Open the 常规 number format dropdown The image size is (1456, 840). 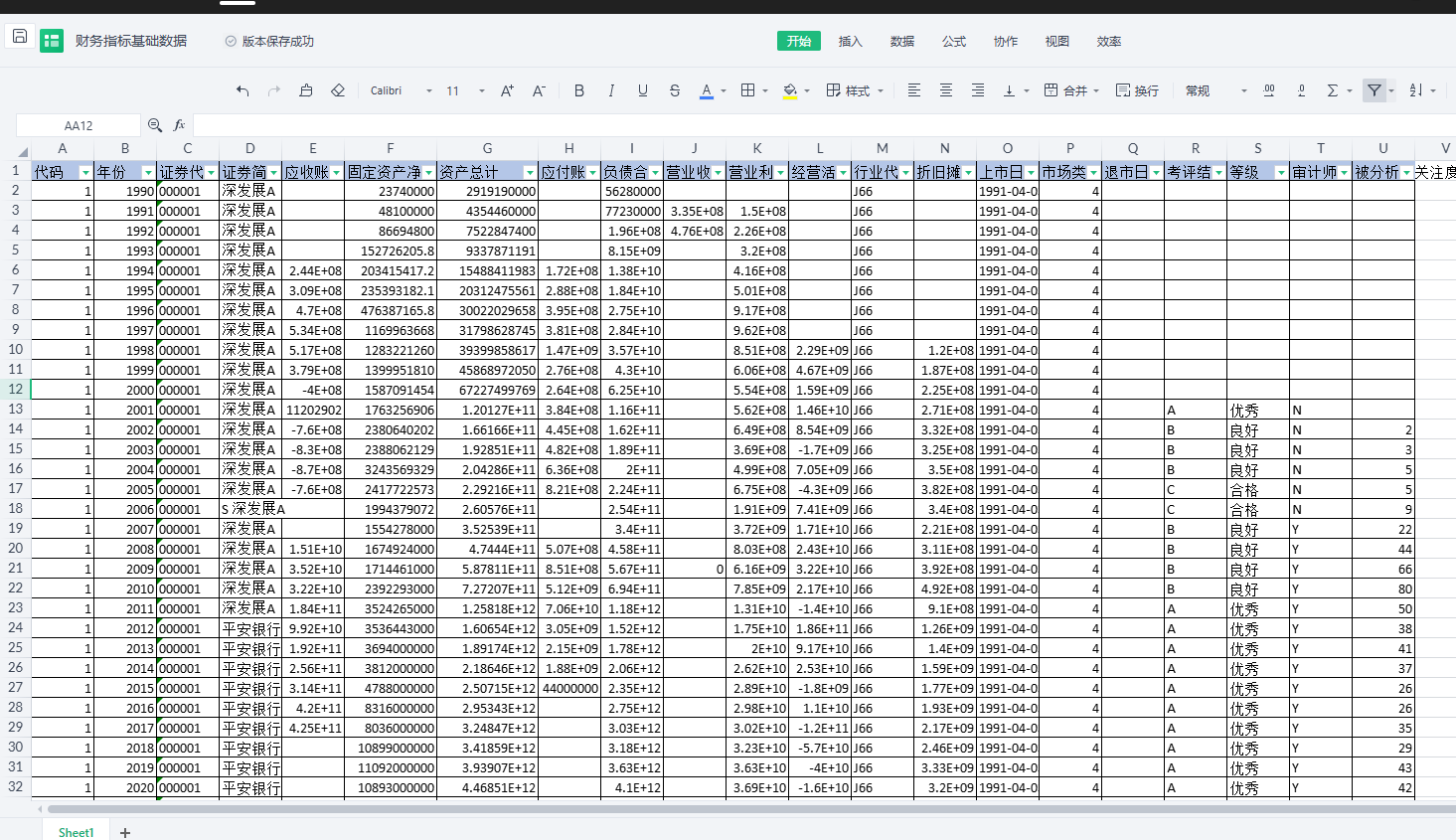coord(1216,90)
